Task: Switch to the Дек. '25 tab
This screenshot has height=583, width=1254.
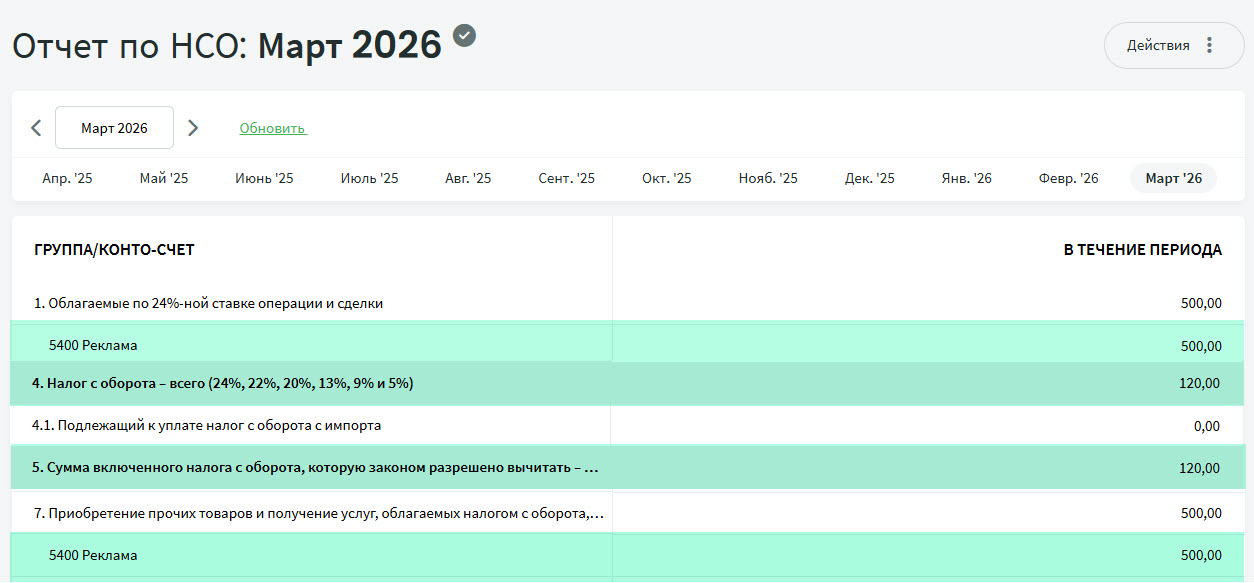Action: [x=870, y=178]
